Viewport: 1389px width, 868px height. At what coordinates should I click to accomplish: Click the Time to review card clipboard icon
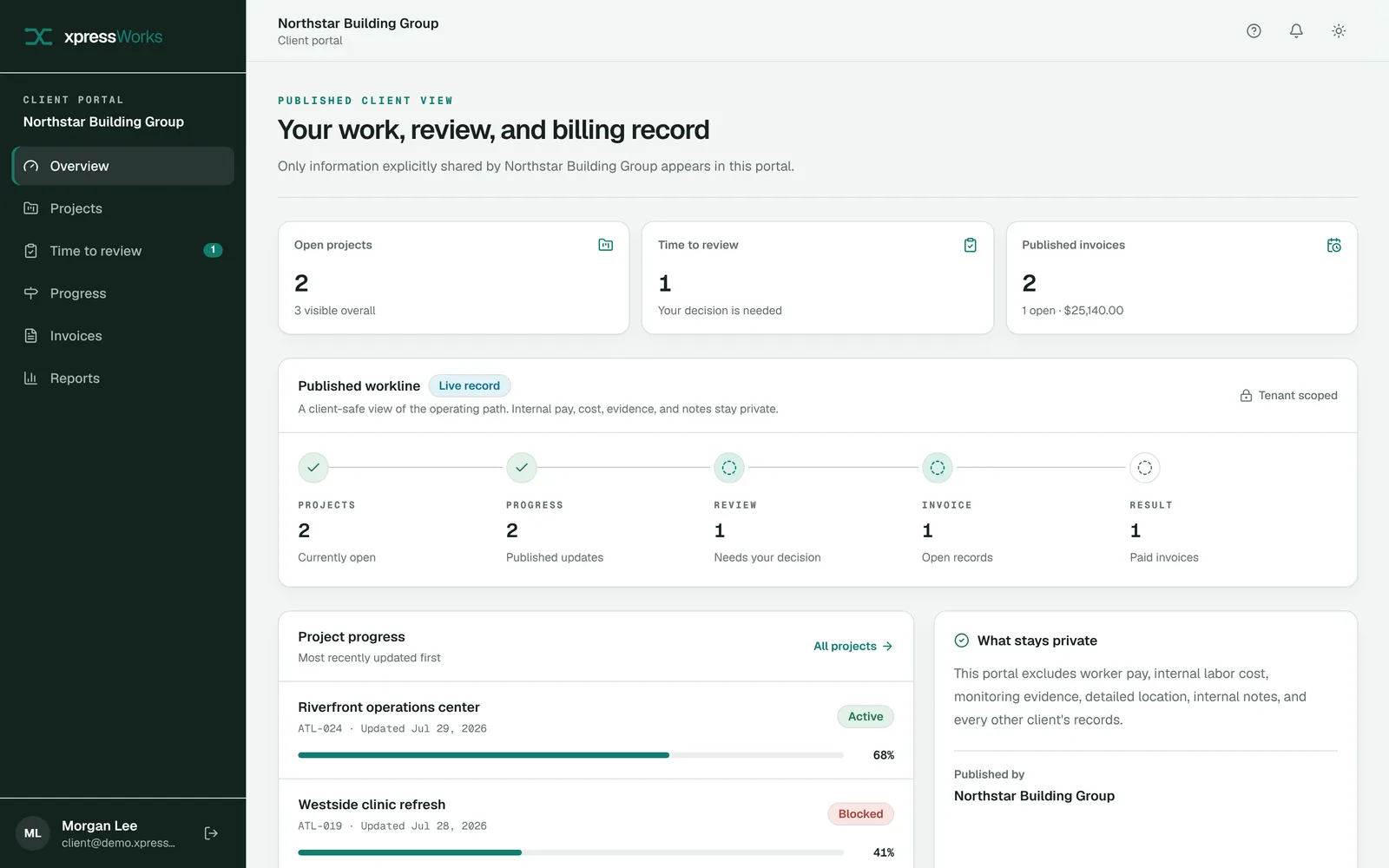(x=971, y=245)
